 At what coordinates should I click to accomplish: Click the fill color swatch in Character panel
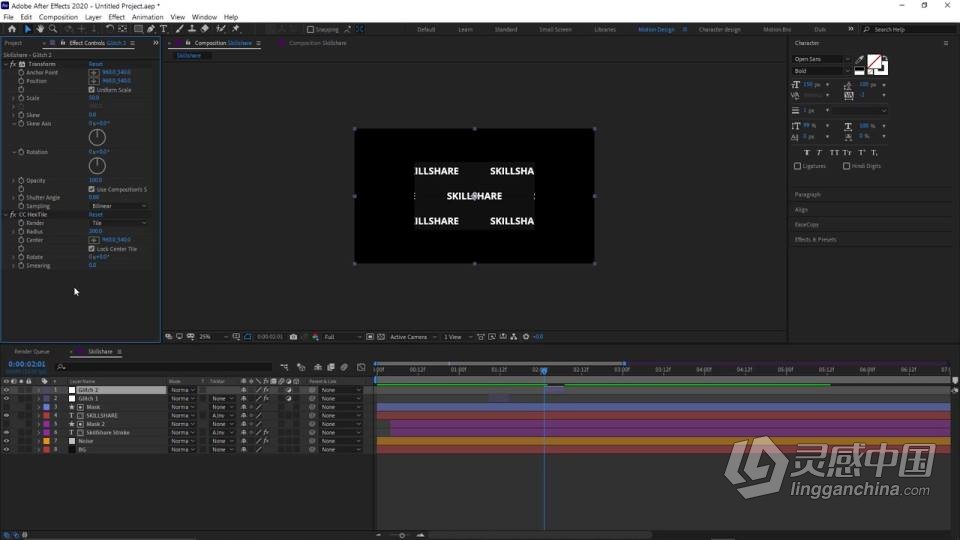coord(874,61)
